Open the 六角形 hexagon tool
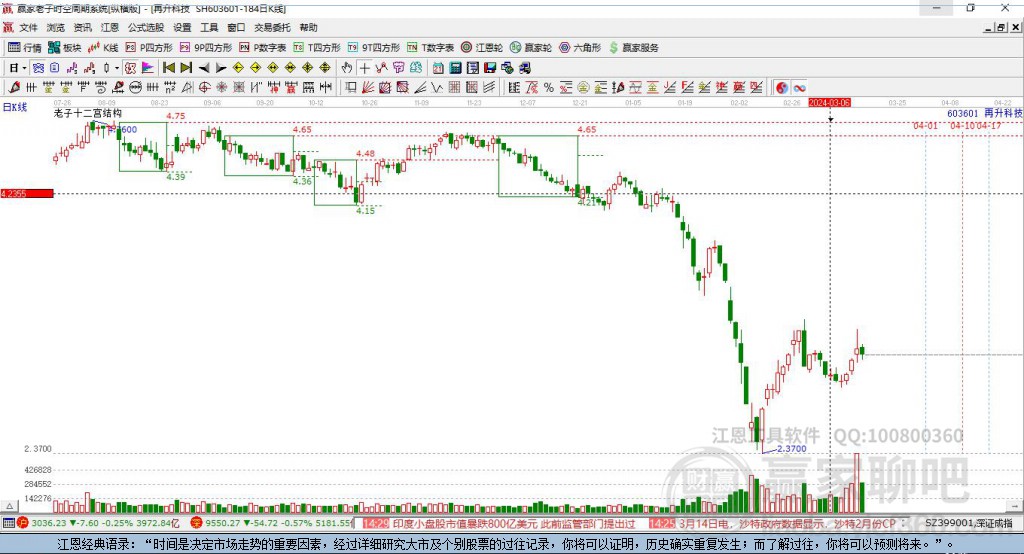This screenshot has width=1024, height=554. pos(580,48)
